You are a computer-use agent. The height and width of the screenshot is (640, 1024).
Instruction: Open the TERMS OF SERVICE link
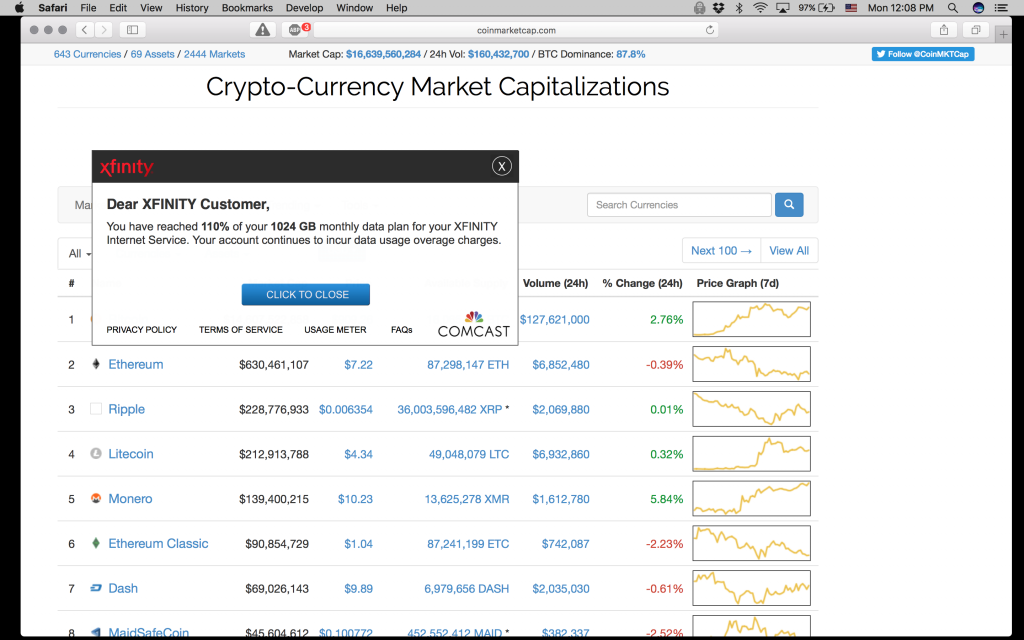click(x=241, y=330)
